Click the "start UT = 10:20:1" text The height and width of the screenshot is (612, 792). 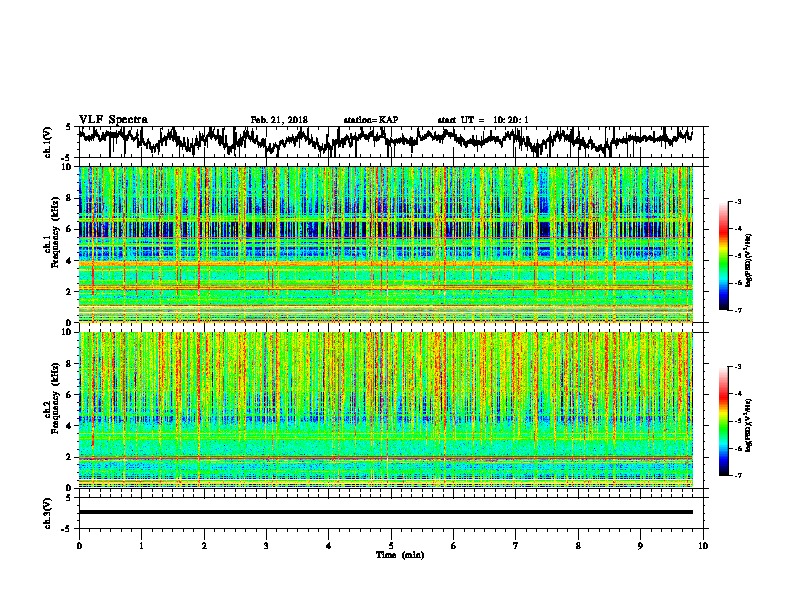pyautogui.click(x=483, y=120)
